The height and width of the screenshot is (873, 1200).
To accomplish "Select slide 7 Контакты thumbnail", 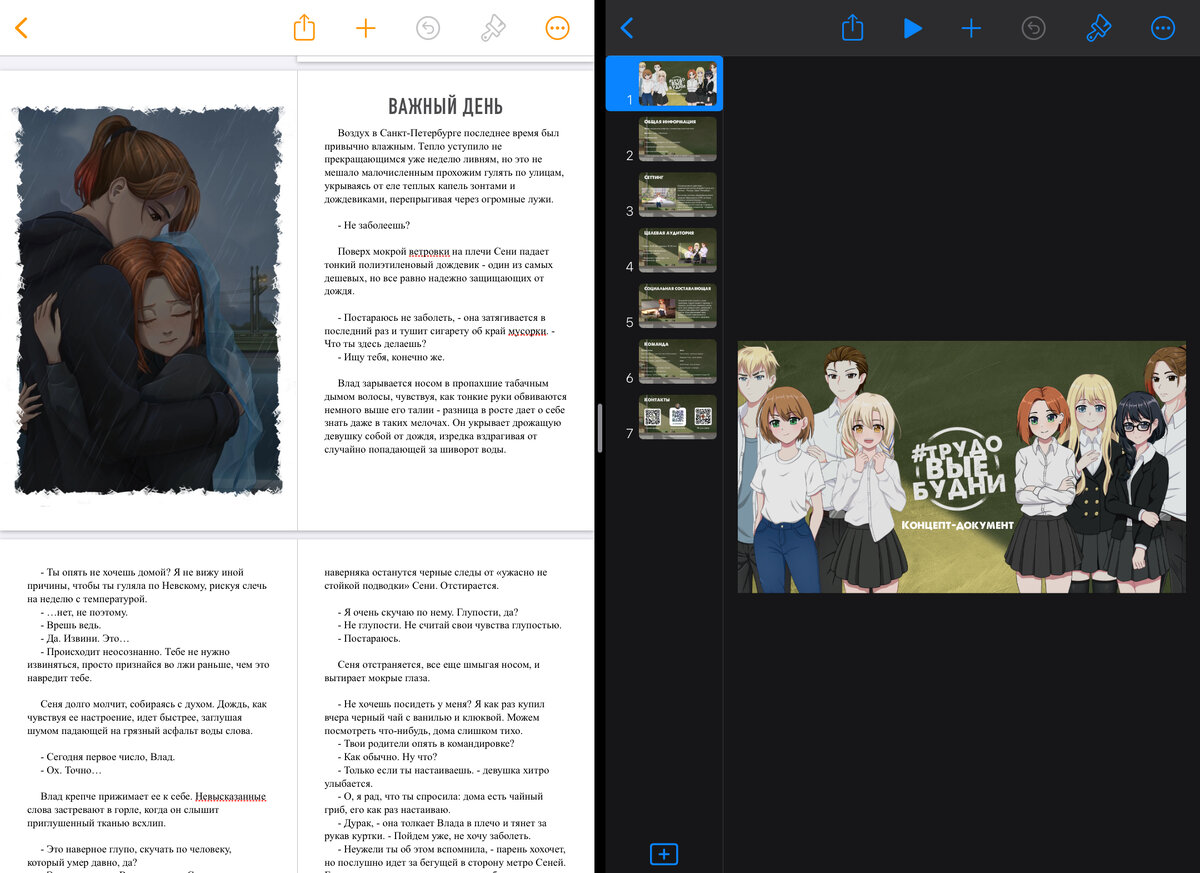I will [678, 416].
